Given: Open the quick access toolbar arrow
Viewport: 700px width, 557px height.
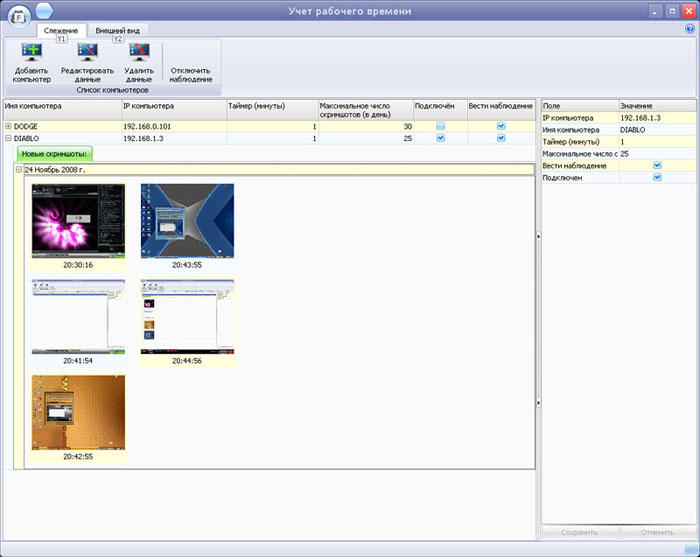Looking at the screenshot, I should click(x=44, y=12).
